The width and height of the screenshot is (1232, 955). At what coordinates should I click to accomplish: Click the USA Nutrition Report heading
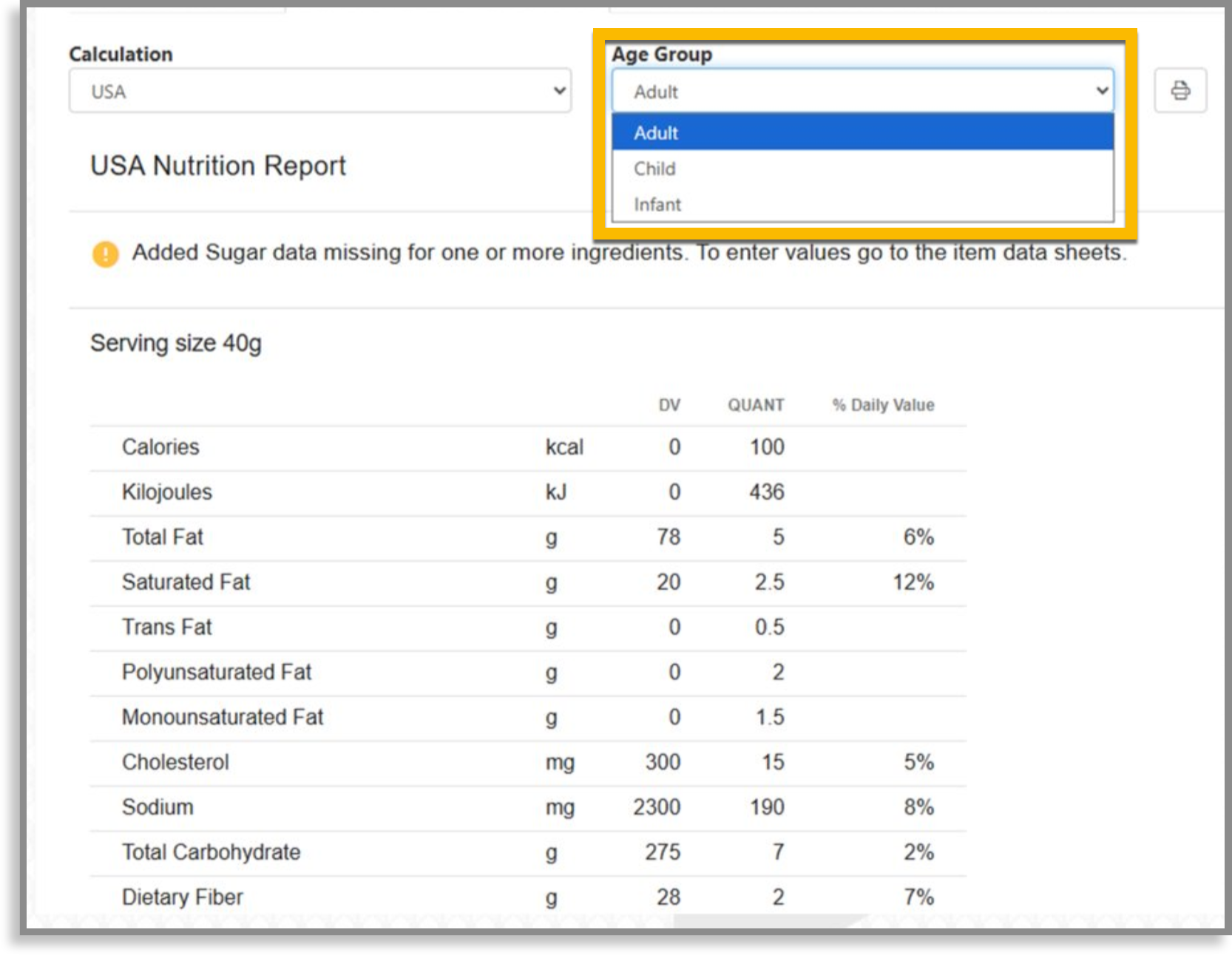[x=218, y=166]
